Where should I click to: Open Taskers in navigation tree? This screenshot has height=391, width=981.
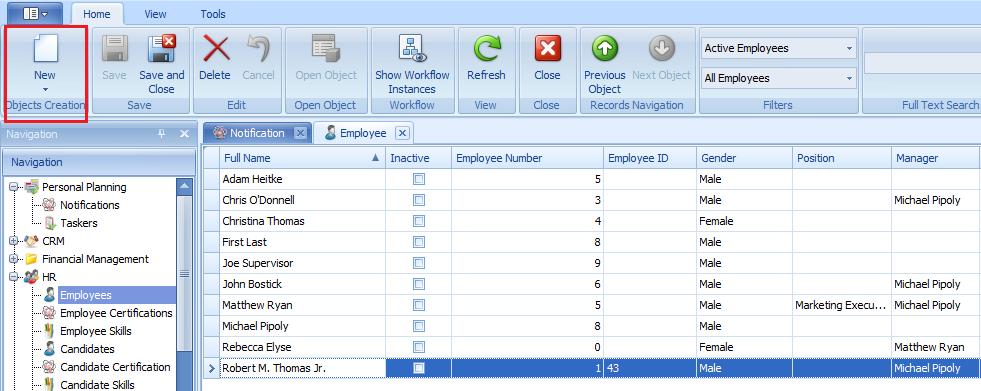coord(78,223)
